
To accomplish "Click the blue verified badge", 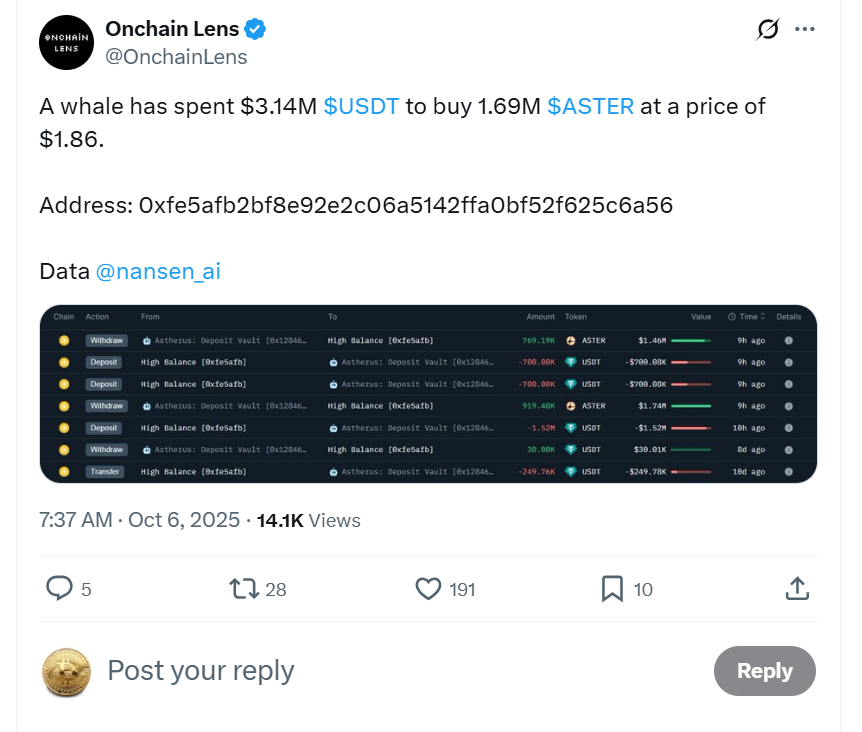I will 256,30.
